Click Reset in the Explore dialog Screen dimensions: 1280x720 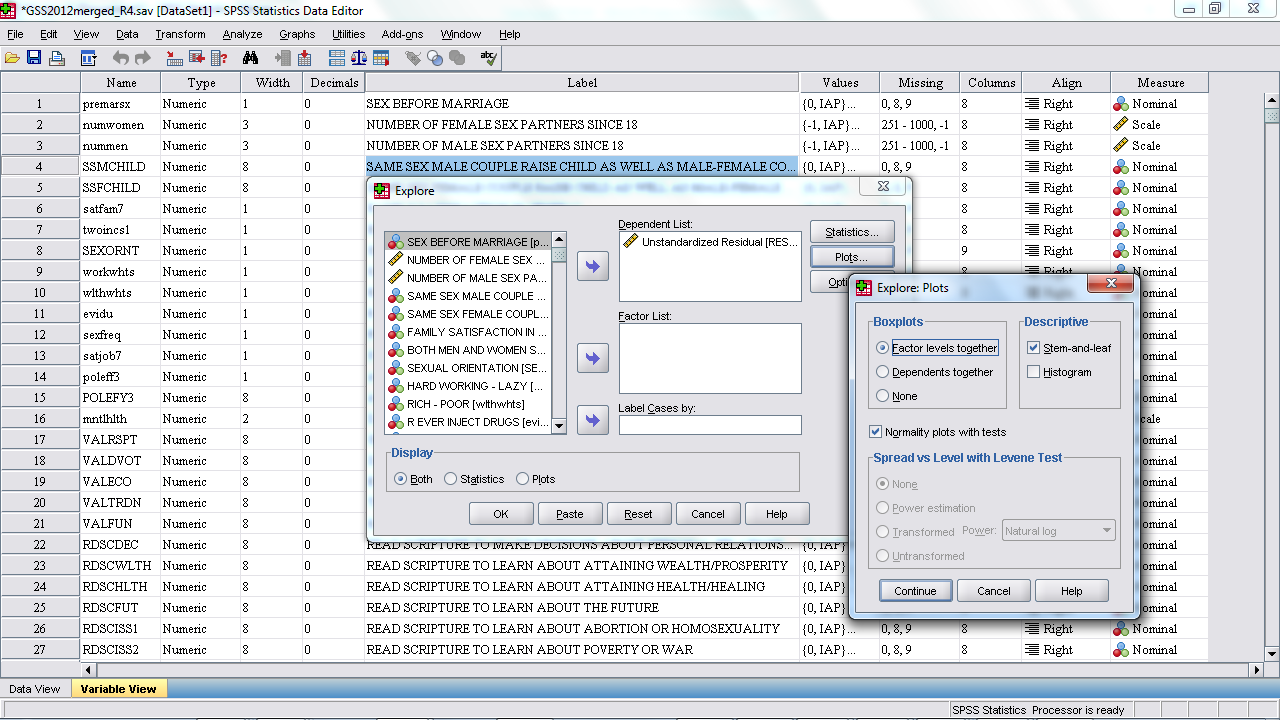click(x=638, y=514)
